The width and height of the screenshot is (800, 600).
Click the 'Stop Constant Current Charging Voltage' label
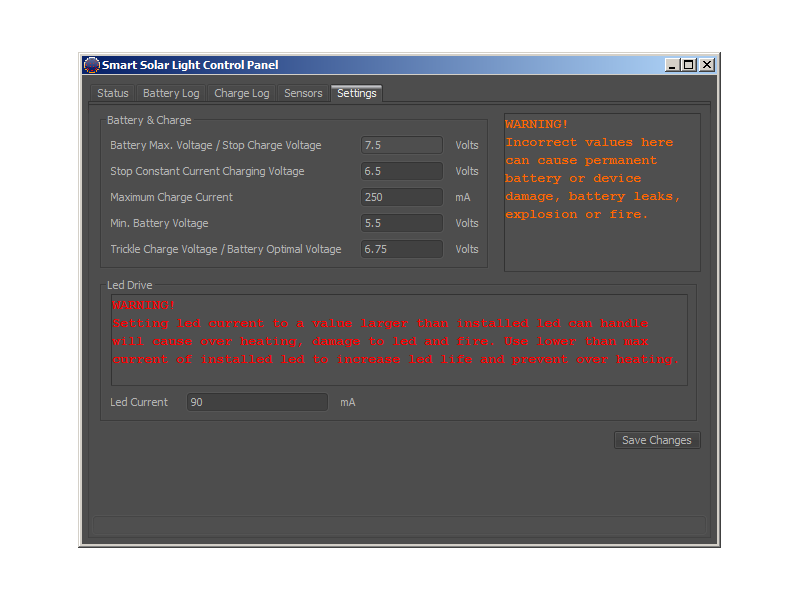click(207, 171)
